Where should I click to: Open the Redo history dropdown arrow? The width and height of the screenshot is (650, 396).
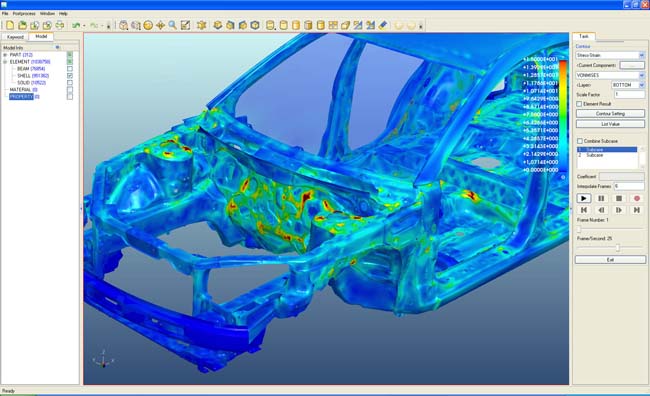click(x=102, y=26)
